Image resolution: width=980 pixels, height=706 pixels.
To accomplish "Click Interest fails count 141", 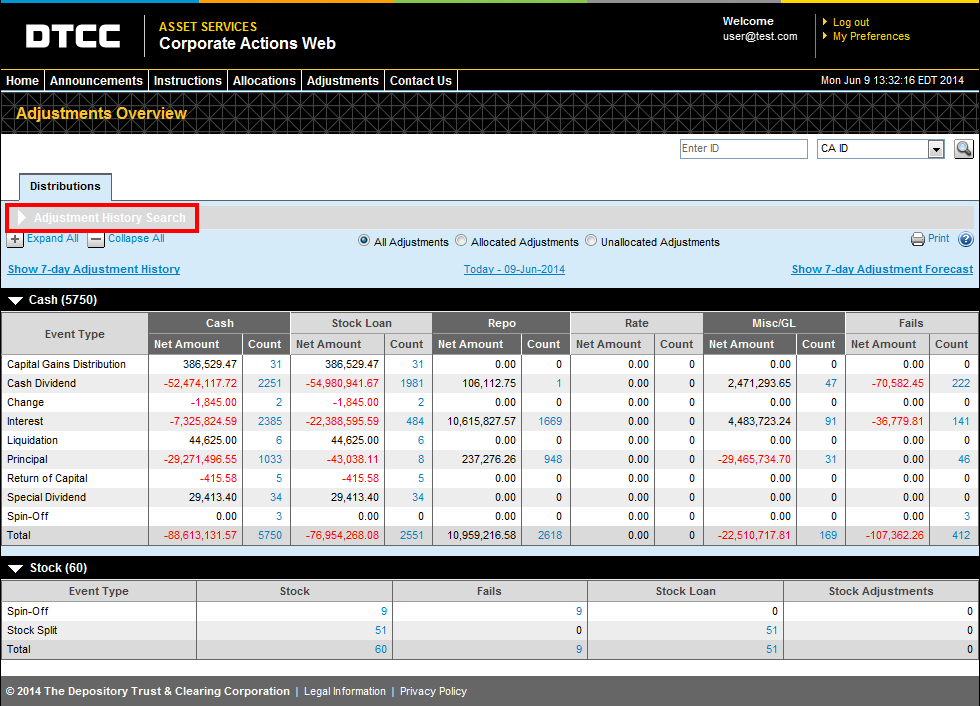I will point(961,422).
